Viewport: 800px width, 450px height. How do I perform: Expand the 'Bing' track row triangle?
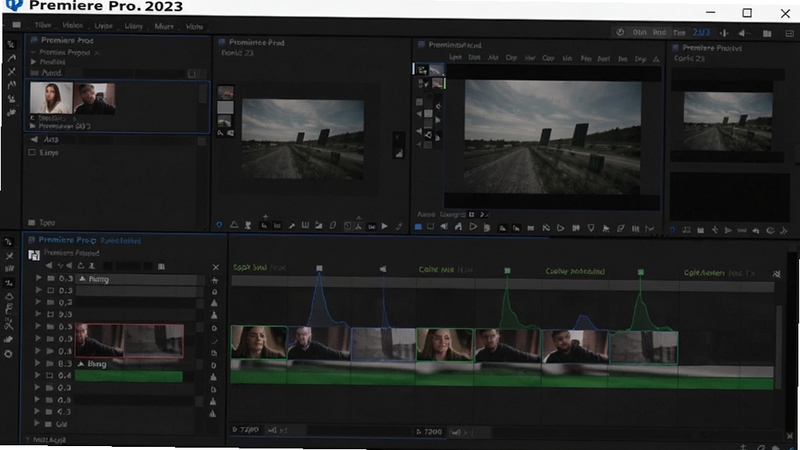pos(37,363)
